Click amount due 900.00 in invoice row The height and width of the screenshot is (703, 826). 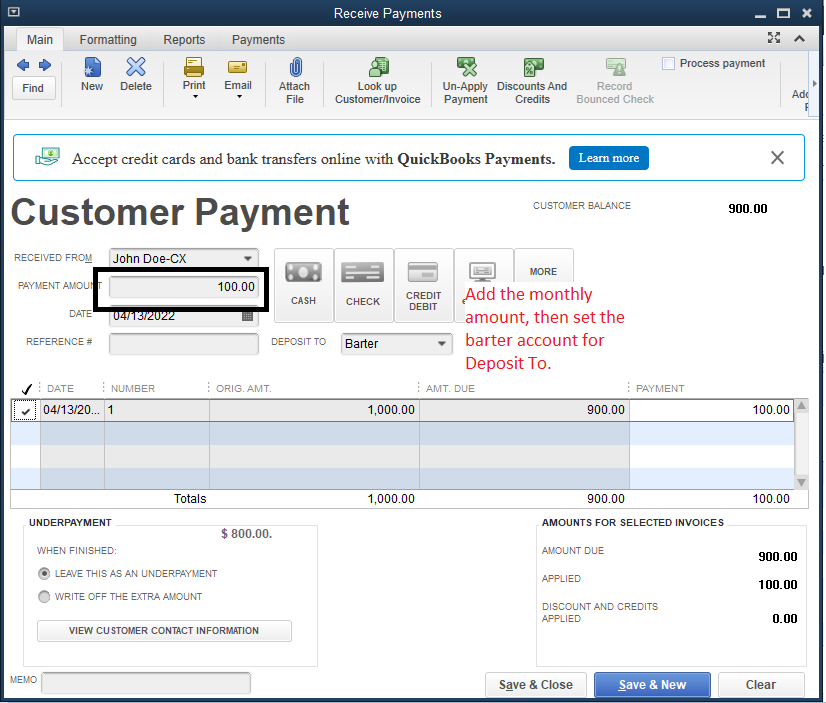point(524,410)
